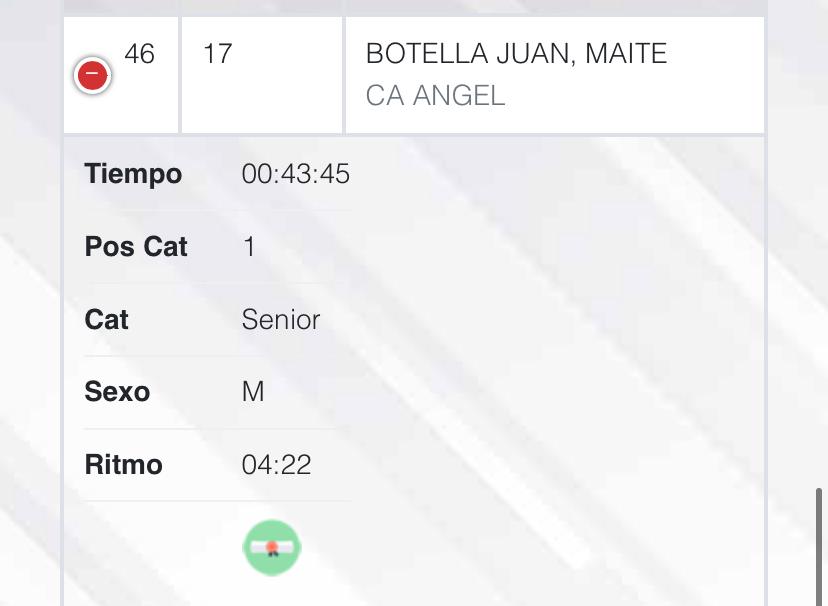This screenshot has height=606, width=828.
Task: Select the red seal inside the diploma icon
Action: [x=272, y=548]
